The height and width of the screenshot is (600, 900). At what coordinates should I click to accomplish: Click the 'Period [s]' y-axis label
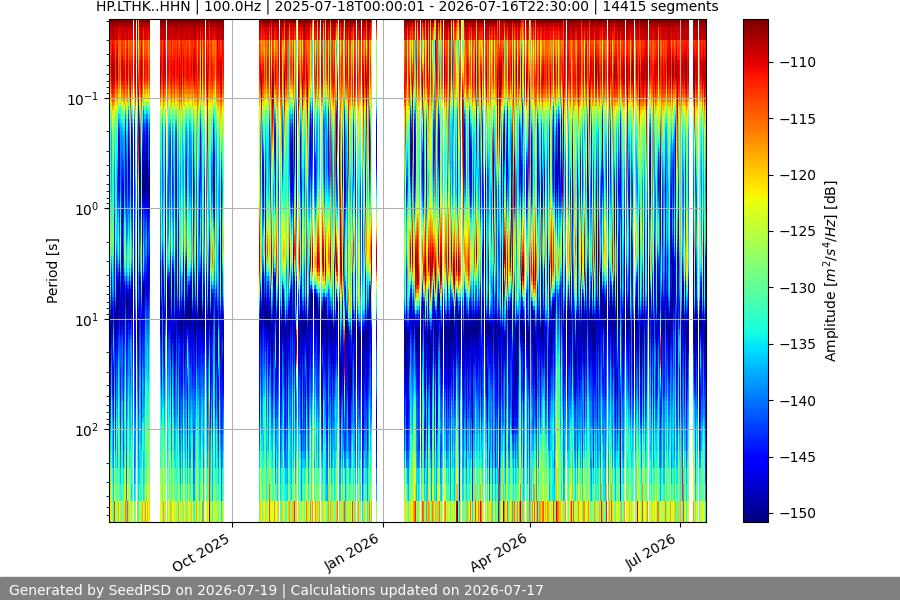pos(52,271)
